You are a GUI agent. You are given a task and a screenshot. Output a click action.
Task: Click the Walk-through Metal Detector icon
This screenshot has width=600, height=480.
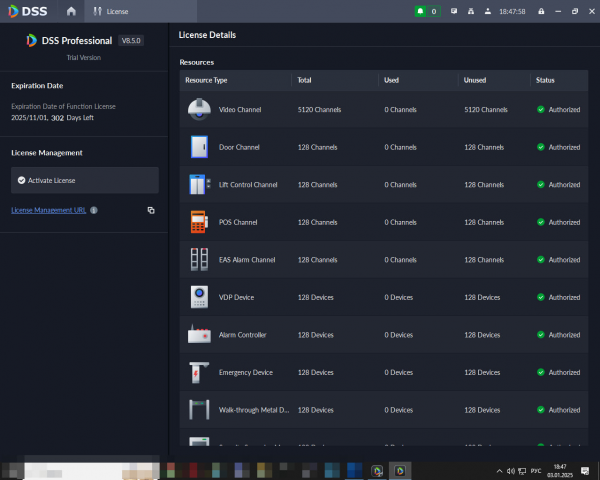[x=199, y=410]
